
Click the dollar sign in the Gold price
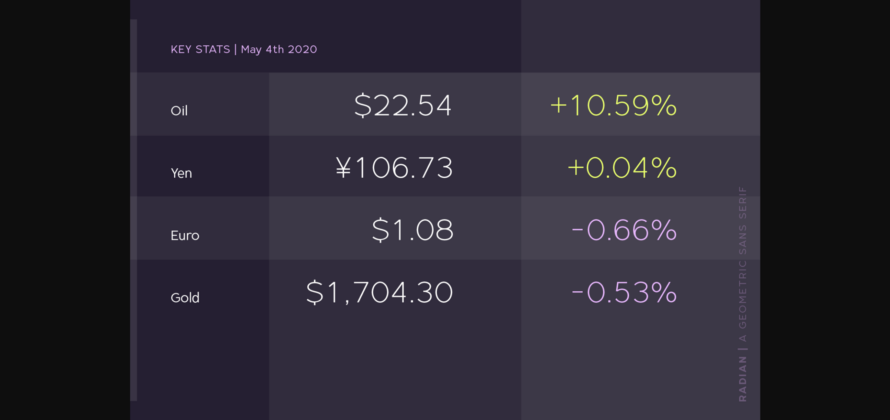click(314, 293)
